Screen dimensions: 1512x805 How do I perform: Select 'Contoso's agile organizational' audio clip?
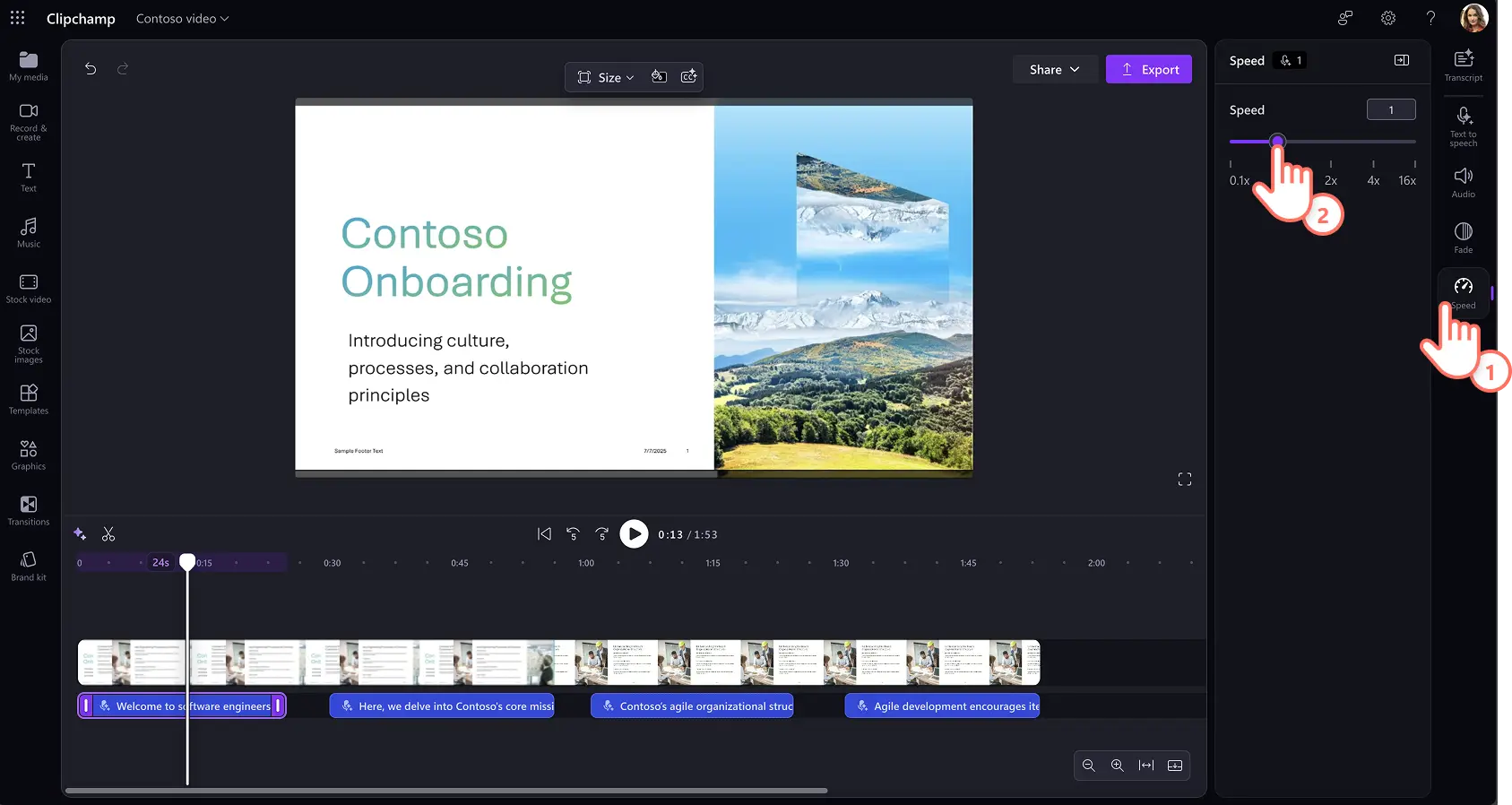click(692, 705)
